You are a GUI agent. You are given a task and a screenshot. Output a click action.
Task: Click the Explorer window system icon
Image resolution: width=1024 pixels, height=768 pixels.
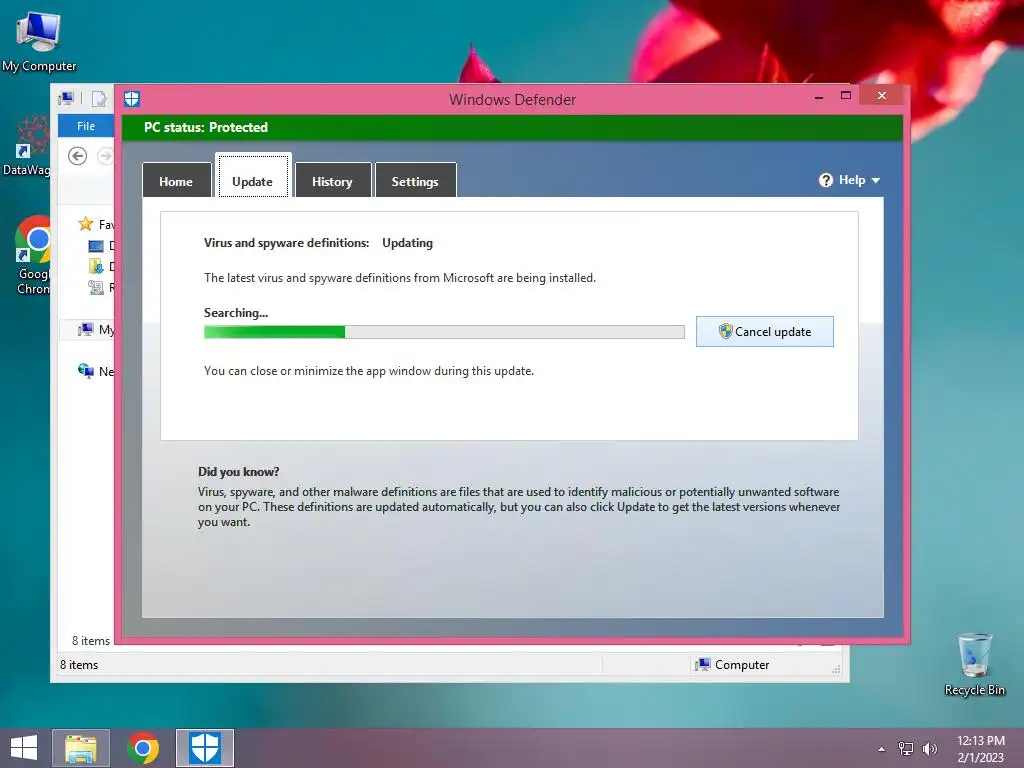point(66,99)
